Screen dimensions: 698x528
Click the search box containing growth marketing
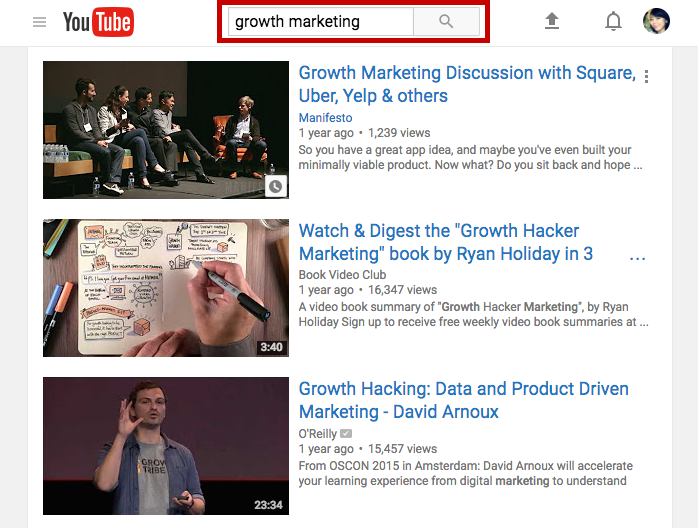point(321,21)
